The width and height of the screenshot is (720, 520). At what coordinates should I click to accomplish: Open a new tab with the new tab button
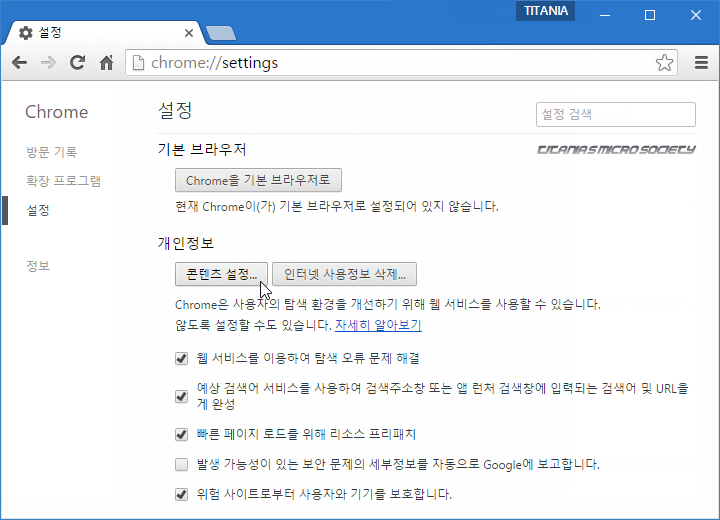coord(221,33)
